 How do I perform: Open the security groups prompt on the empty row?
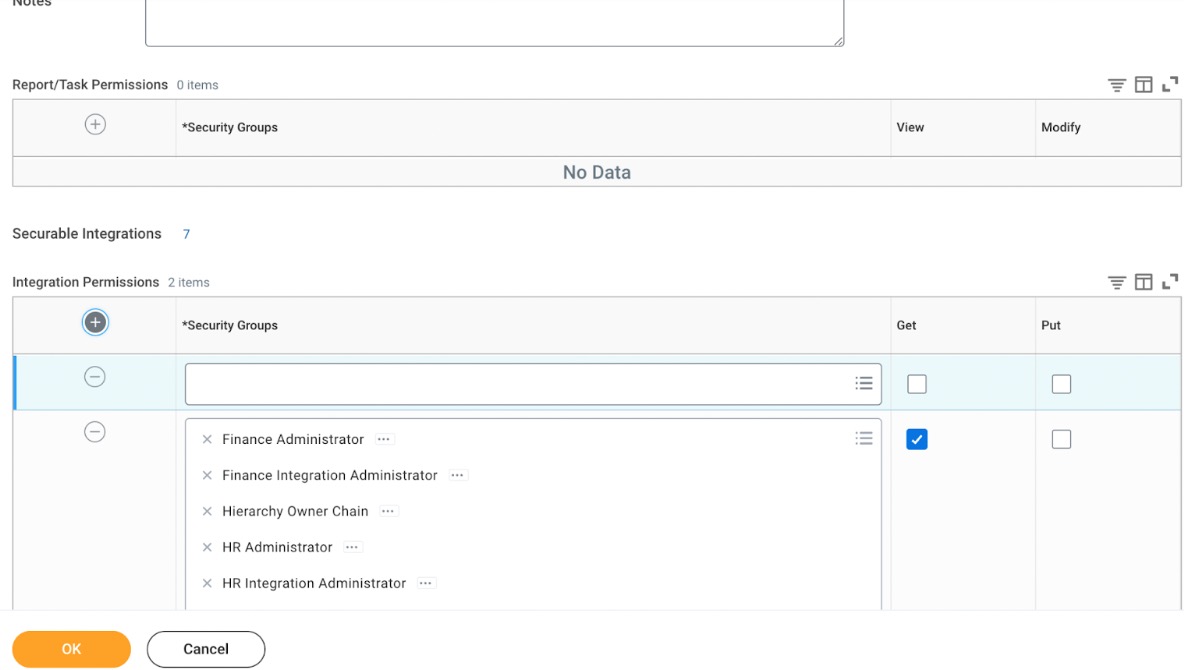click(x=864, y=383)
